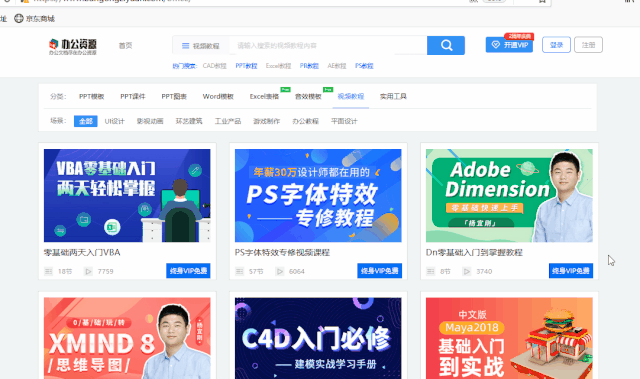640x379 pixels.
Task: Focus the video tutorial search input
Action: (x=328, y=46)
